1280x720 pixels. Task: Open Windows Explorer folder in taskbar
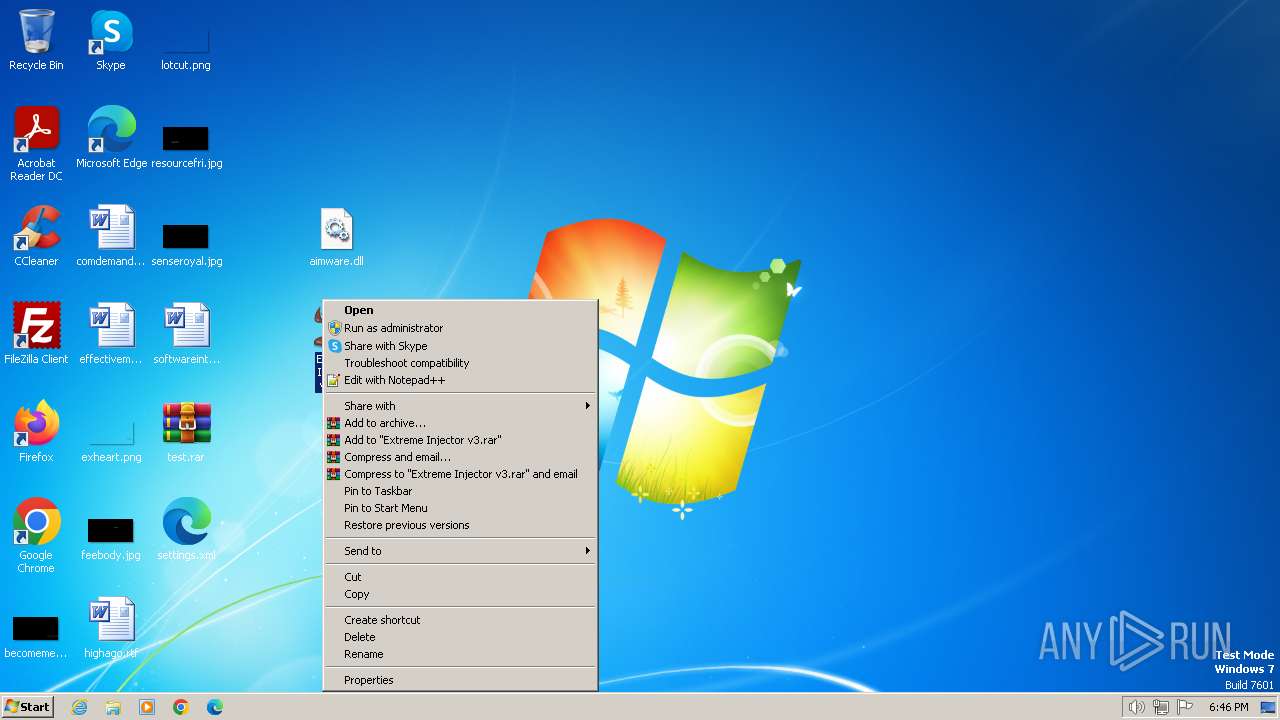pos(113,707)
